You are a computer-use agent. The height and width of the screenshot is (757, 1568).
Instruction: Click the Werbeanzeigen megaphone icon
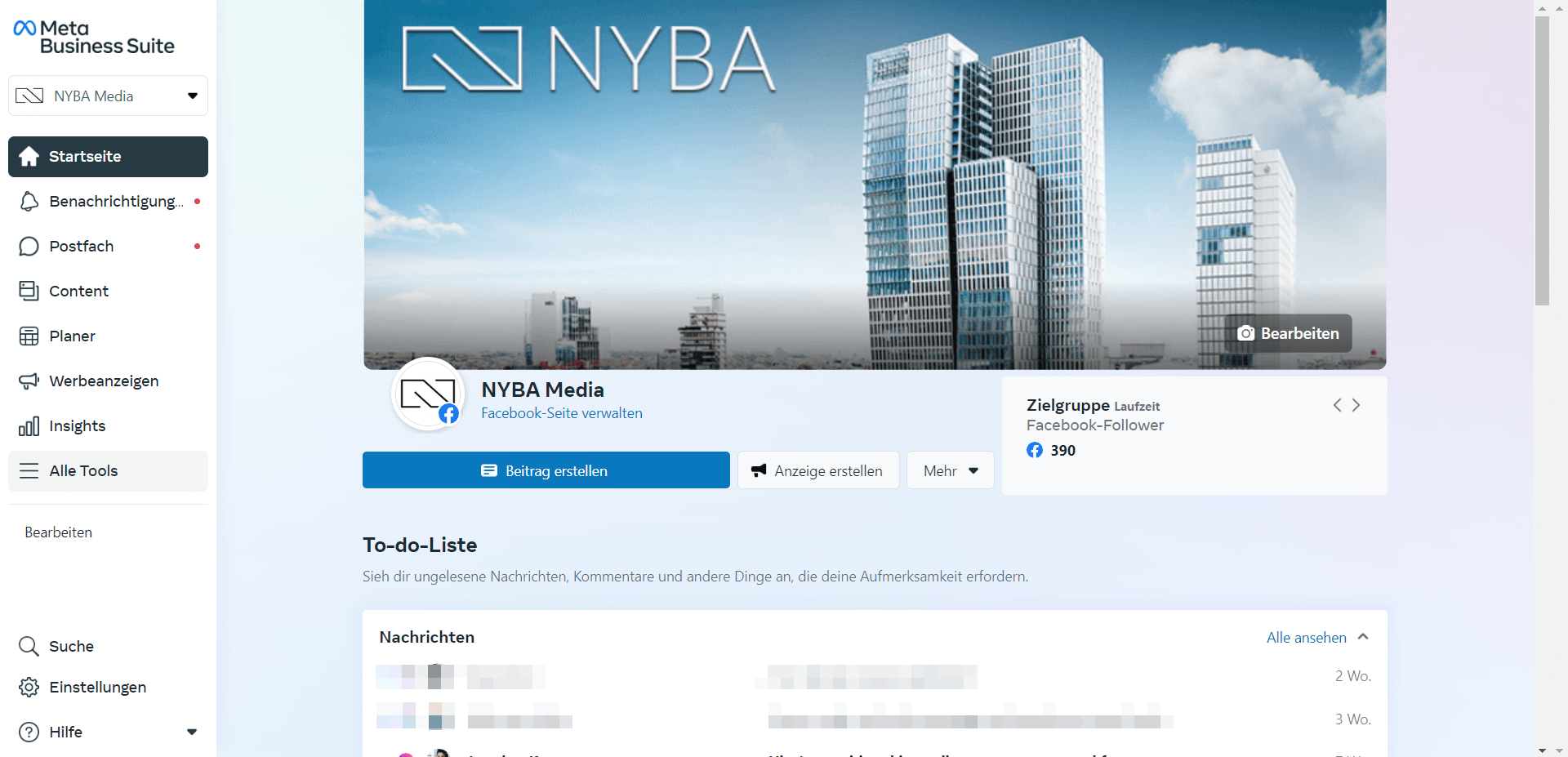(x=29, y=381)
